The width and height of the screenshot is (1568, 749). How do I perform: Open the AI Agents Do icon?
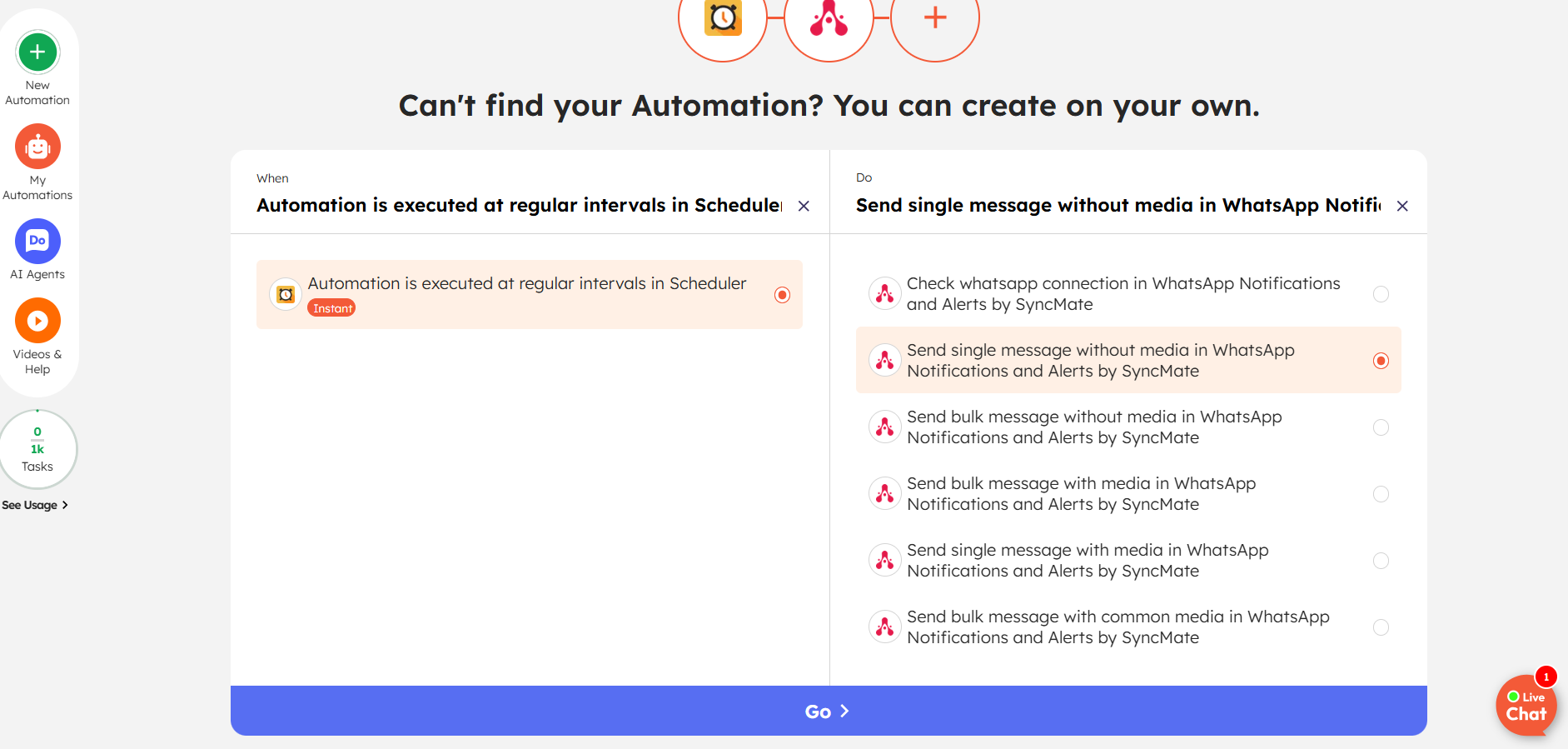pos(37,242)
